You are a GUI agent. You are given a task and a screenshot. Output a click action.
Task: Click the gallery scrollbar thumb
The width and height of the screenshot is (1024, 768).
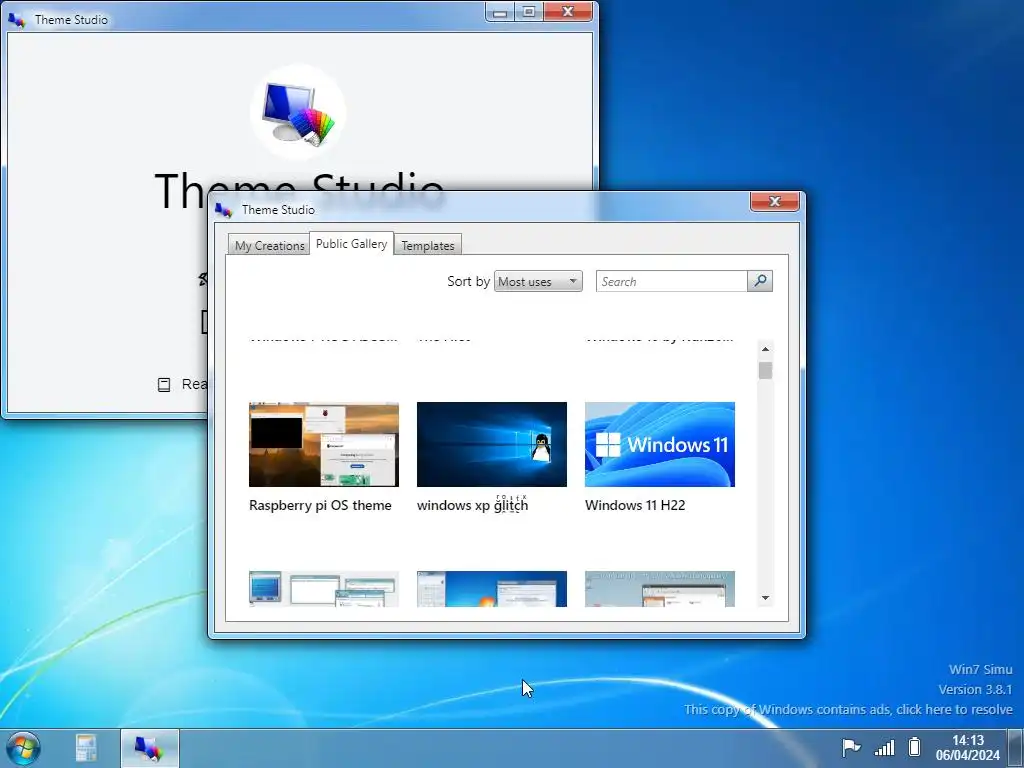click(765, 370)
